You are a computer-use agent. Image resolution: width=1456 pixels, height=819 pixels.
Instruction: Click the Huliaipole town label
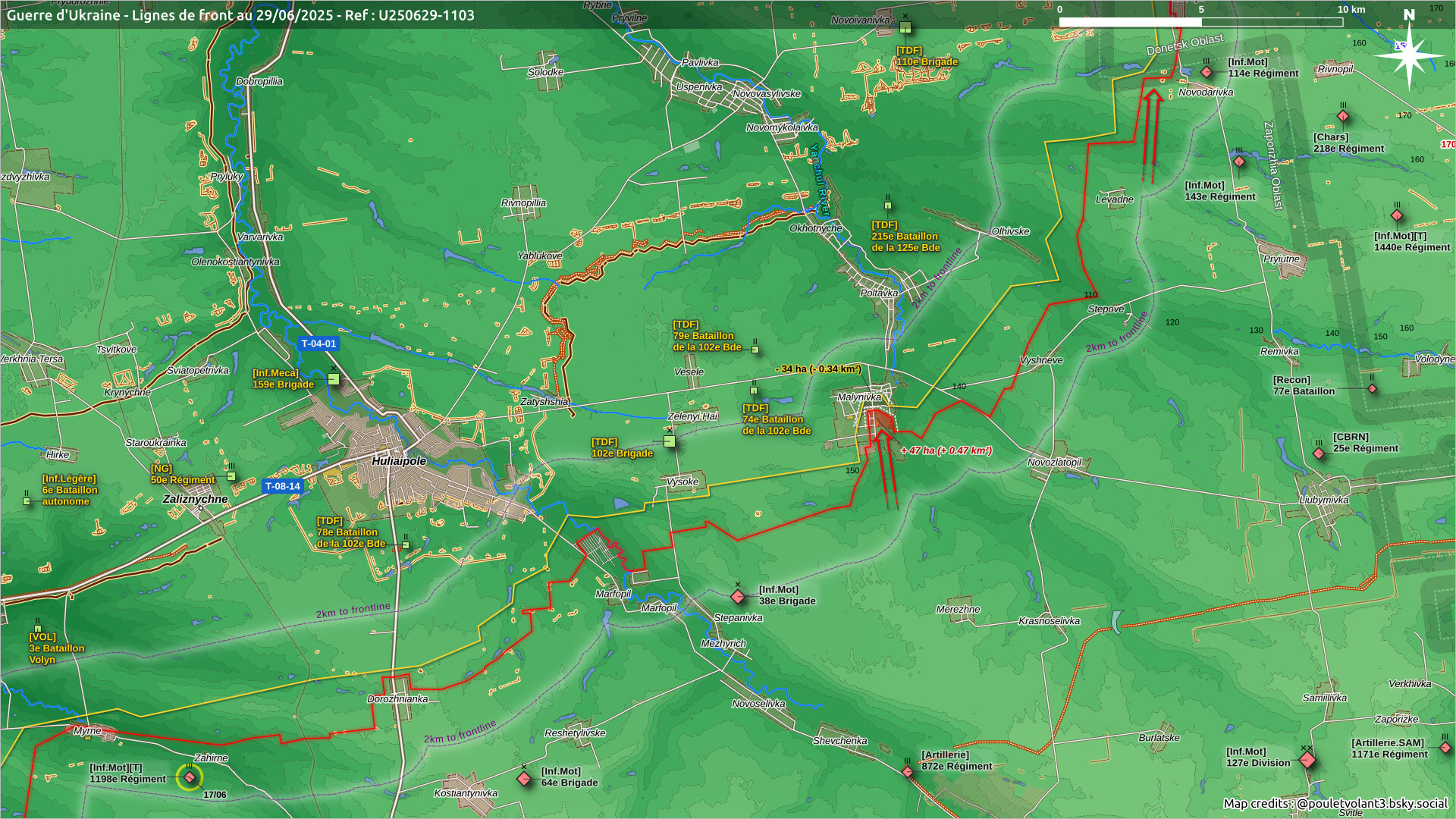(399, 461)
